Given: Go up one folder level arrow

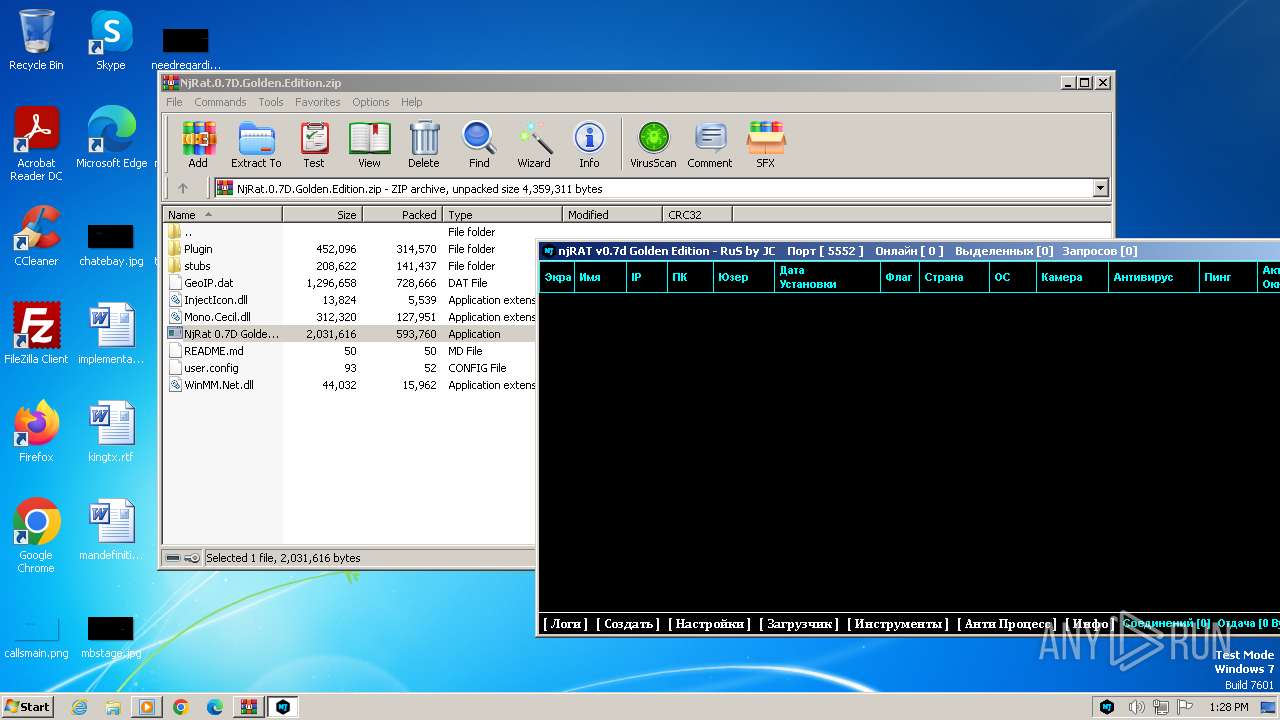Looking at the screenshot, I should (183, 188).
